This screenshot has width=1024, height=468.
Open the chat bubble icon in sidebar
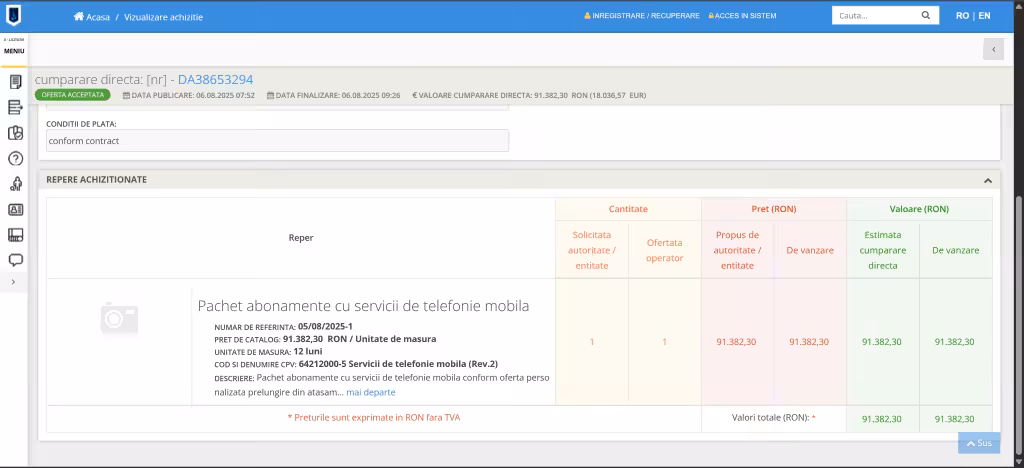(15, 260)
